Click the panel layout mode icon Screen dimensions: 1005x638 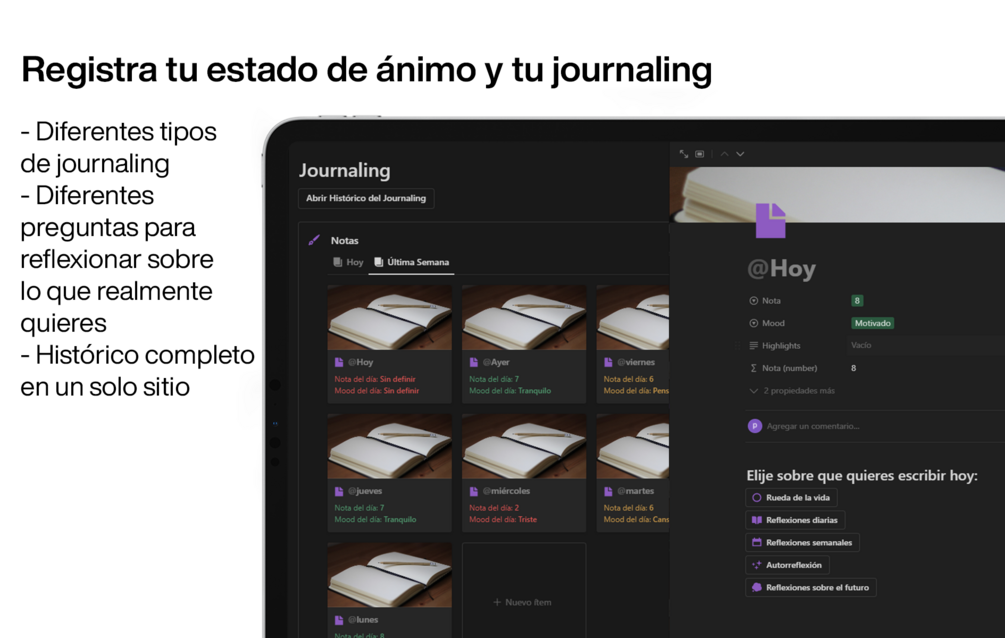700,154
